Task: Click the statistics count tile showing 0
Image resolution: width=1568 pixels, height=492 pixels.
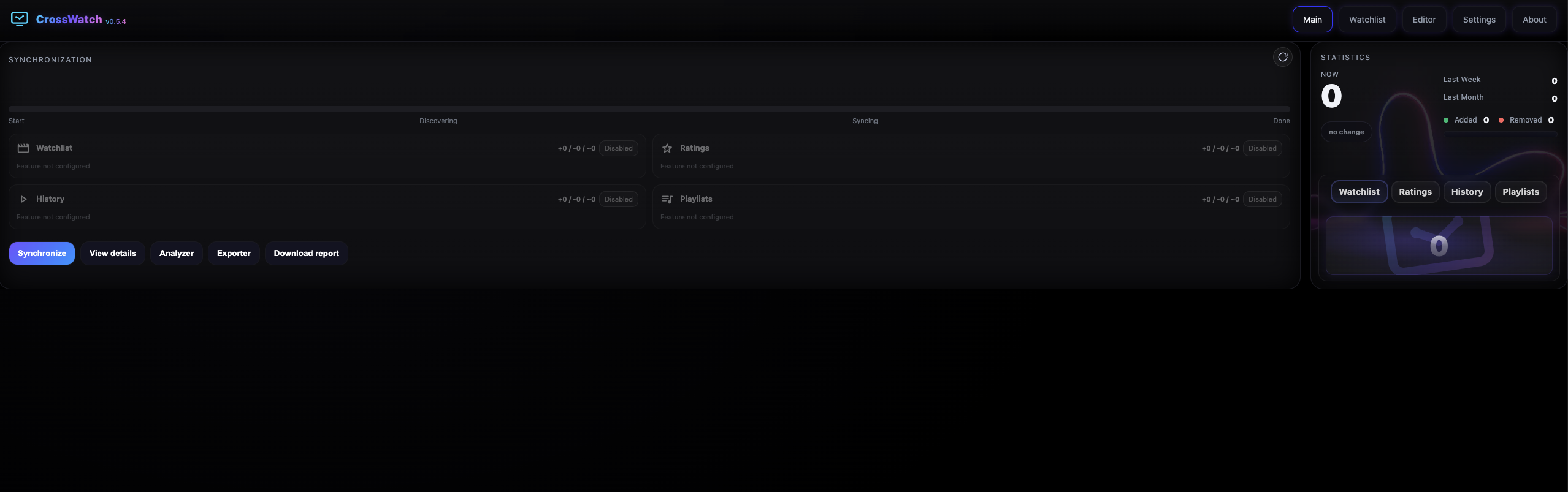Action: pos(1439,246)
